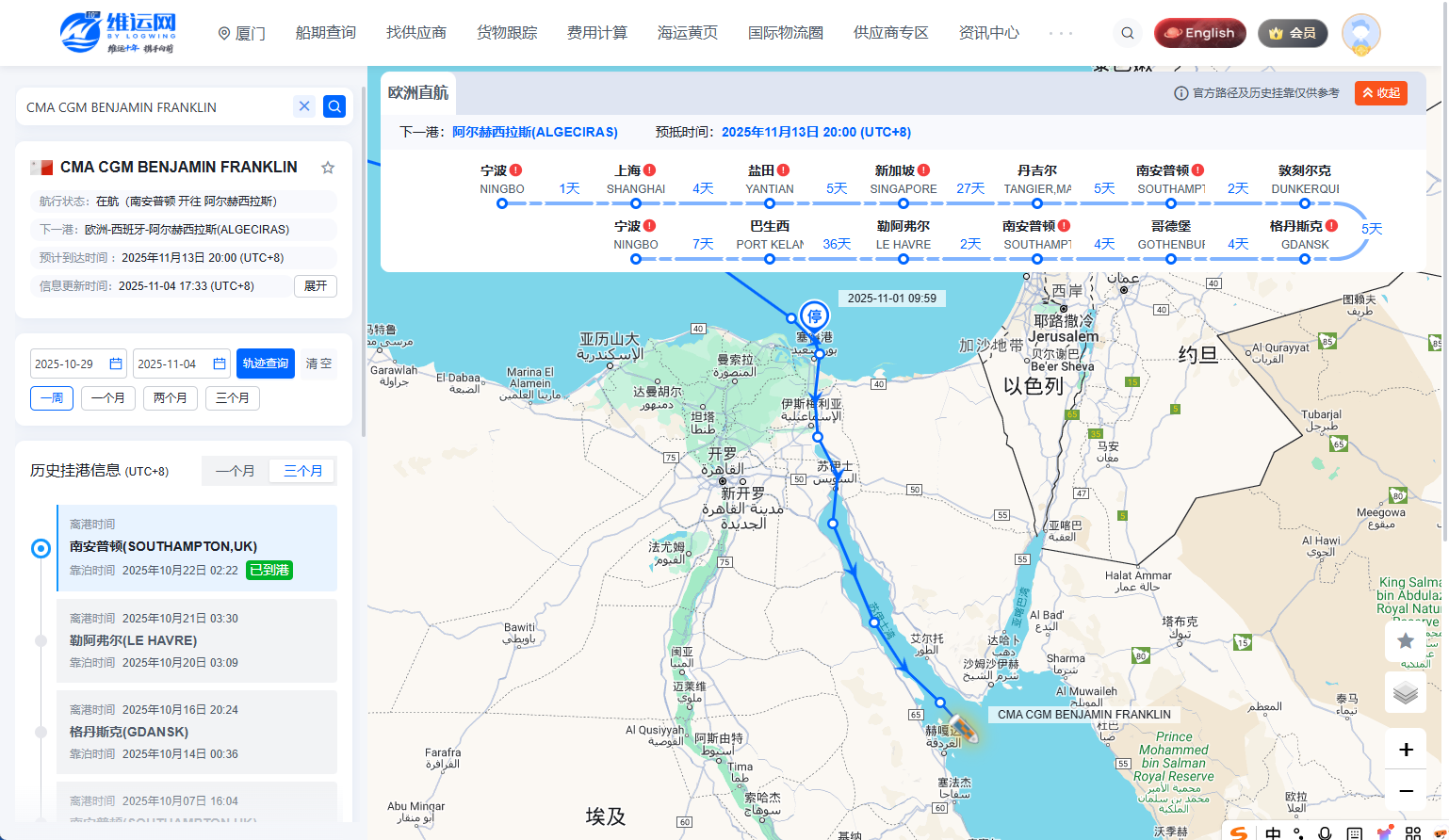1449x840 pixels.
Task: Expand vessel details with 展开 button
Action: coord(316,286)
